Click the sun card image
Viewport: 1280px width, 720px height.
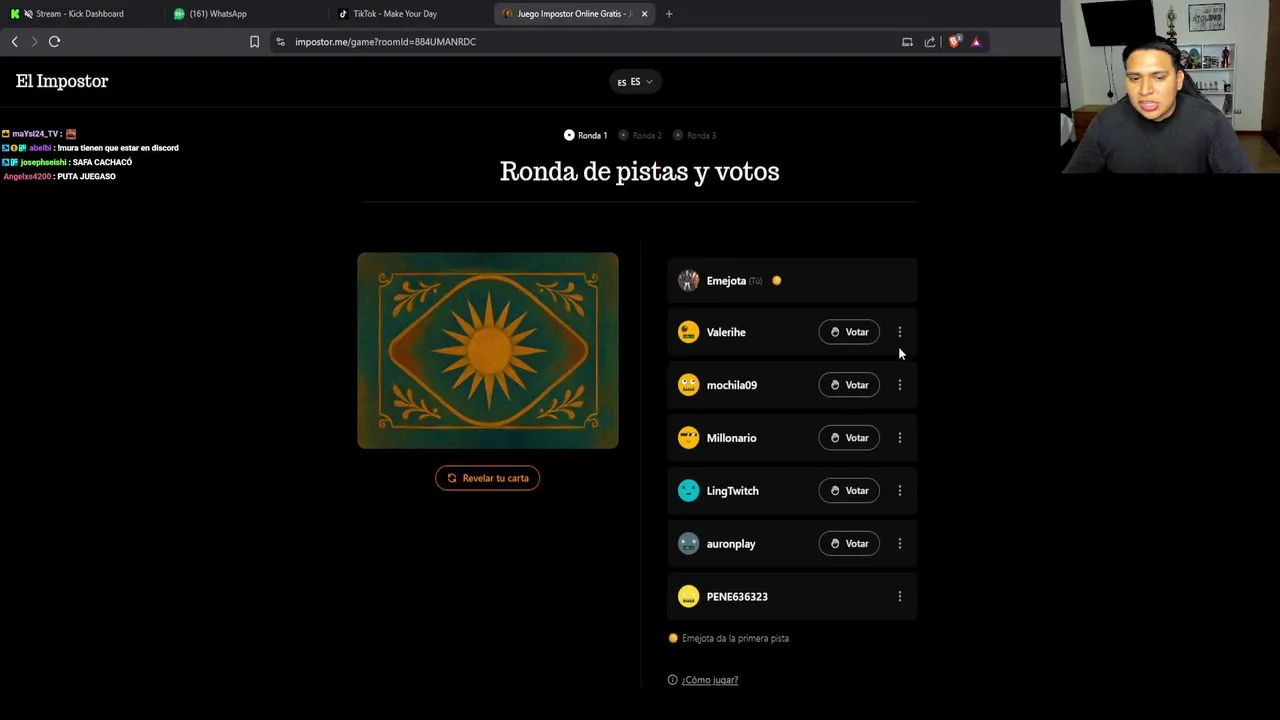coord(488,350)
